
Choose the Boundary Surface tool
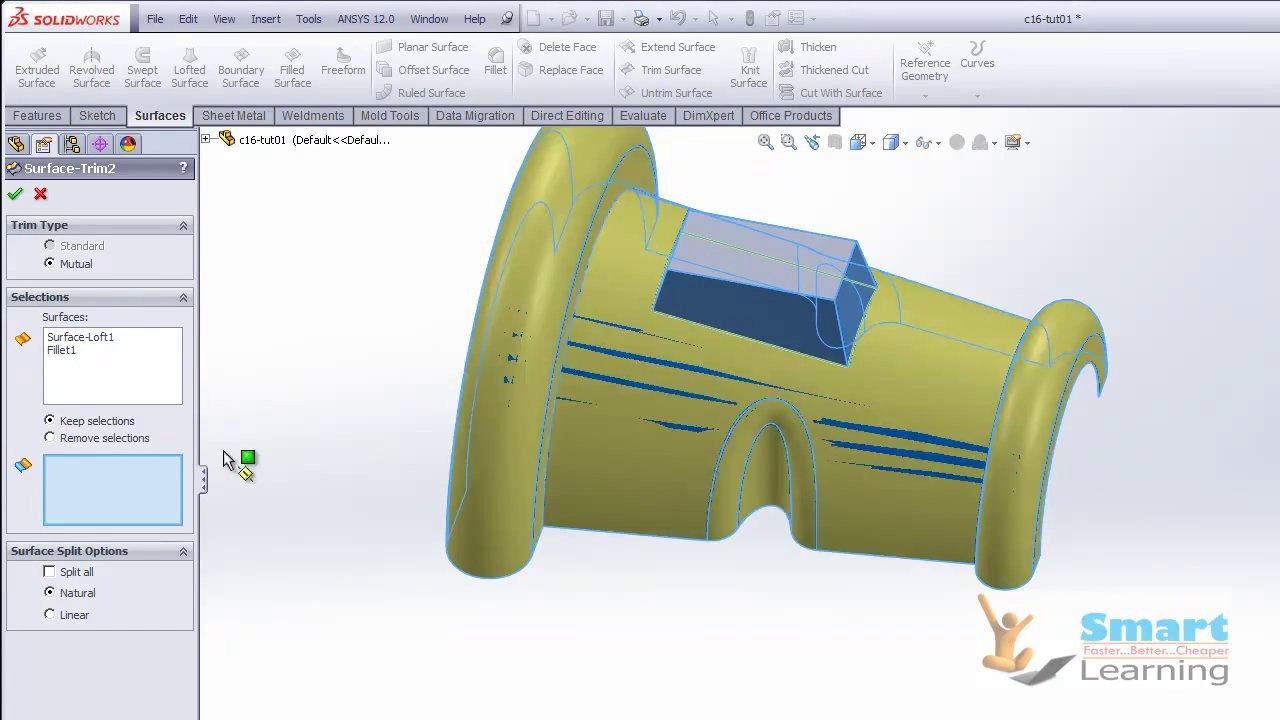coord(241,68)
